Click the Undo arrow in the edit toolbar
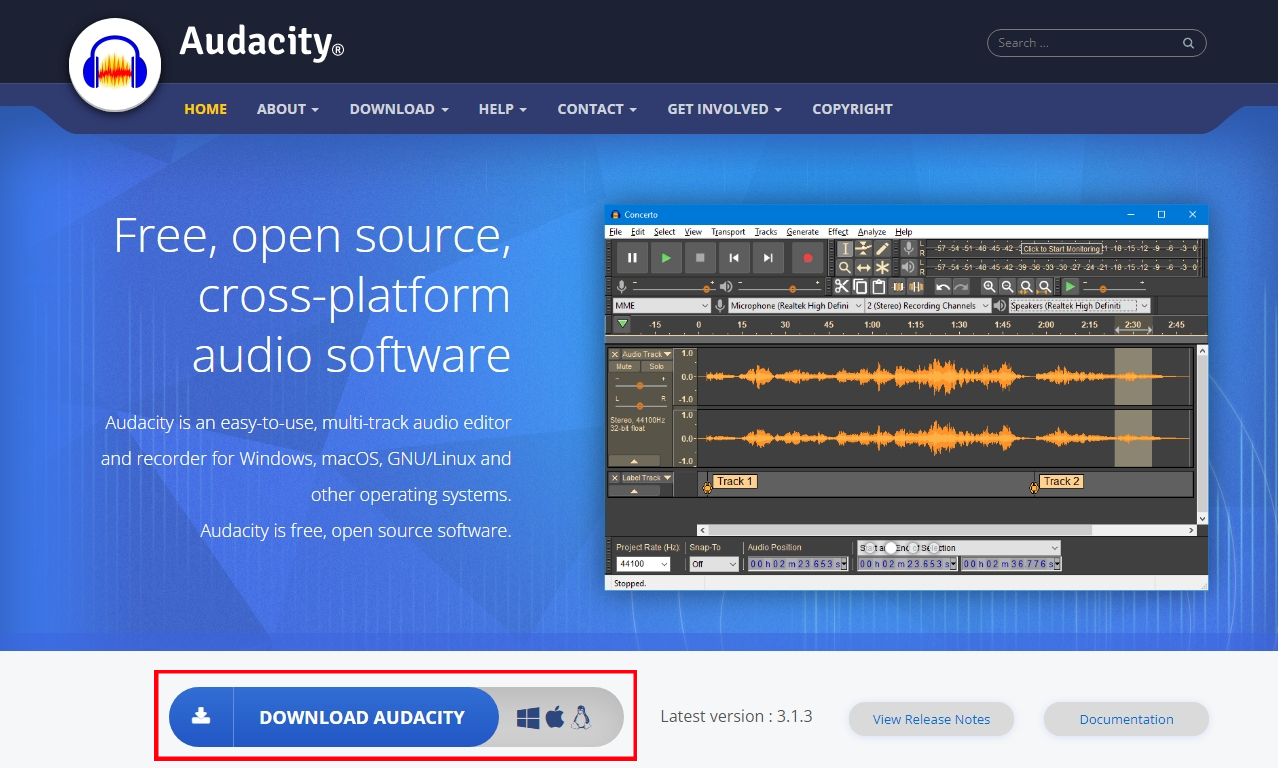Viewport: 1278px width, 768px height. [942, 286]
